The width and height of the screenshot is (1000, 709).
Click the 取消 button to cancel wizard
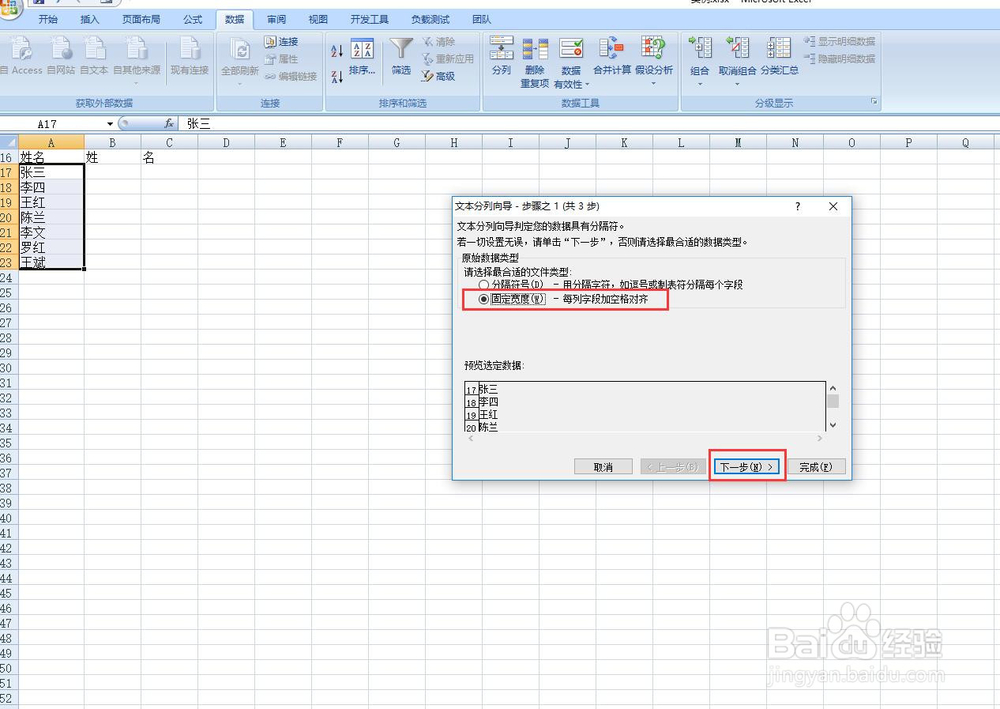[x=604, y=466]
